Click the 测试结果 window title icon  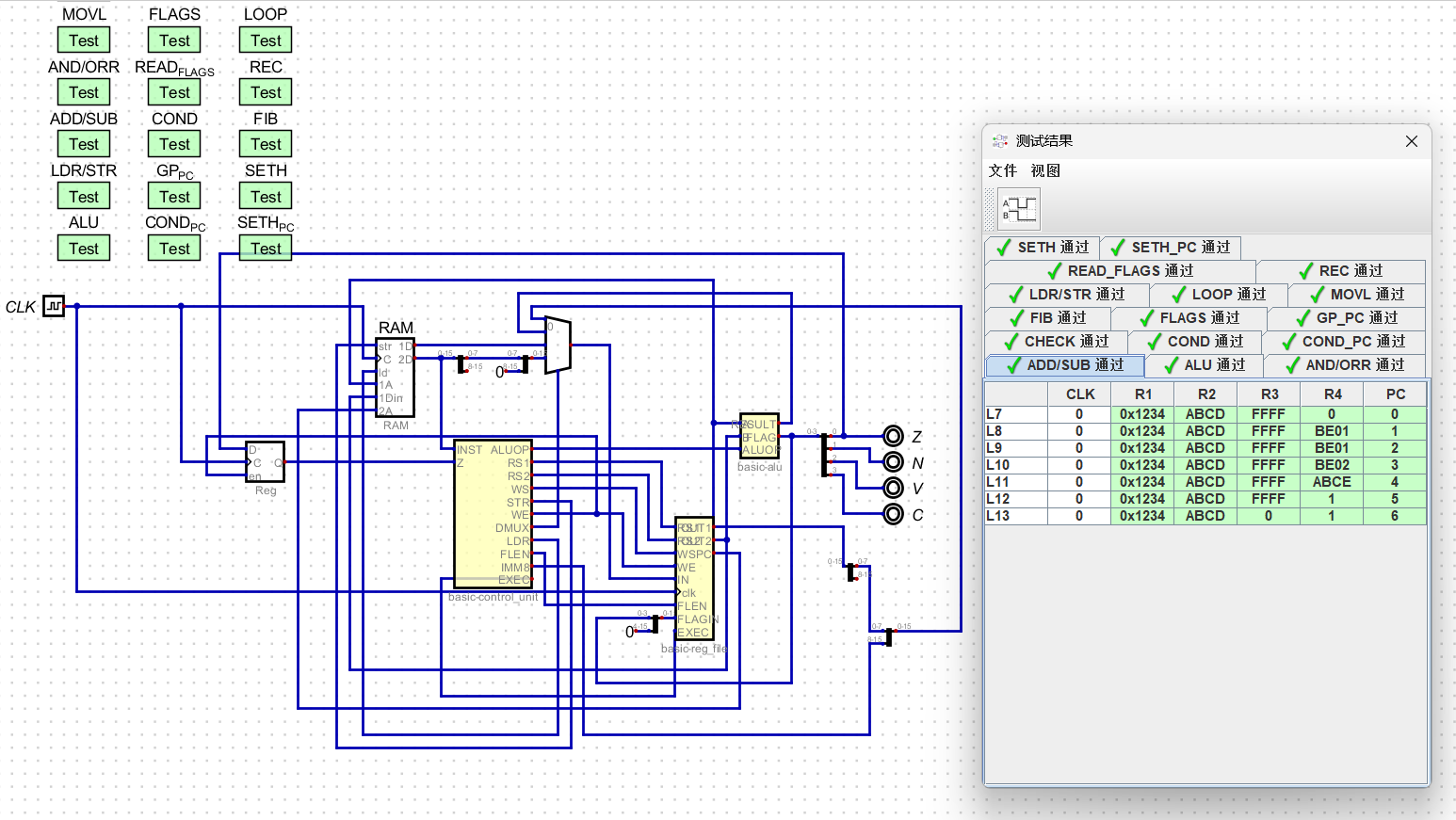(1000, 141)
